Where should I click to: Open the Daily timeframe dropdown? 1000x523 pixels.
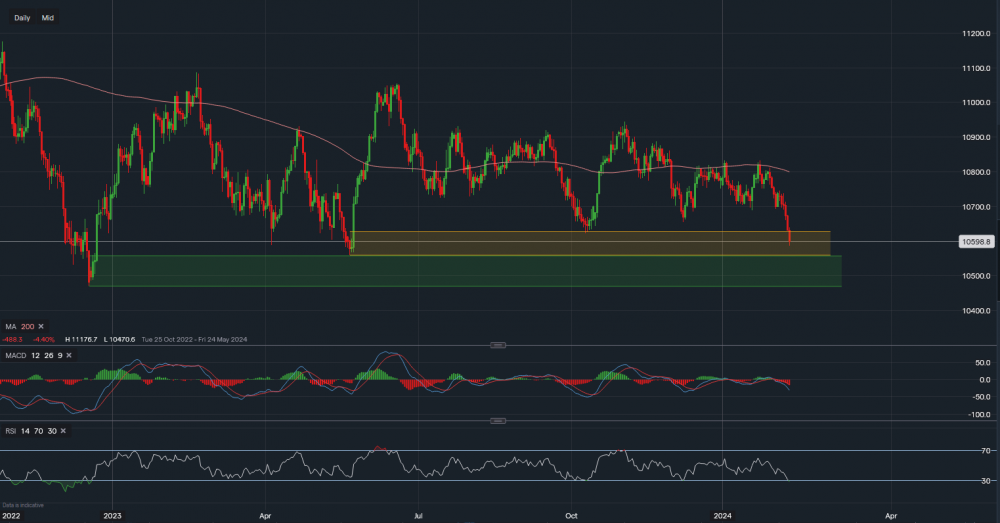(x=22, y=18)
